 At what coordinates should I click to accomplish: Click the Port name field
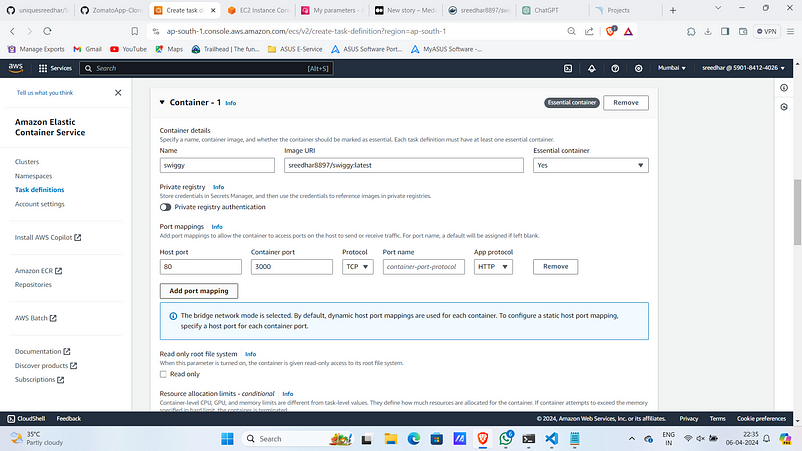pos(424,267)
